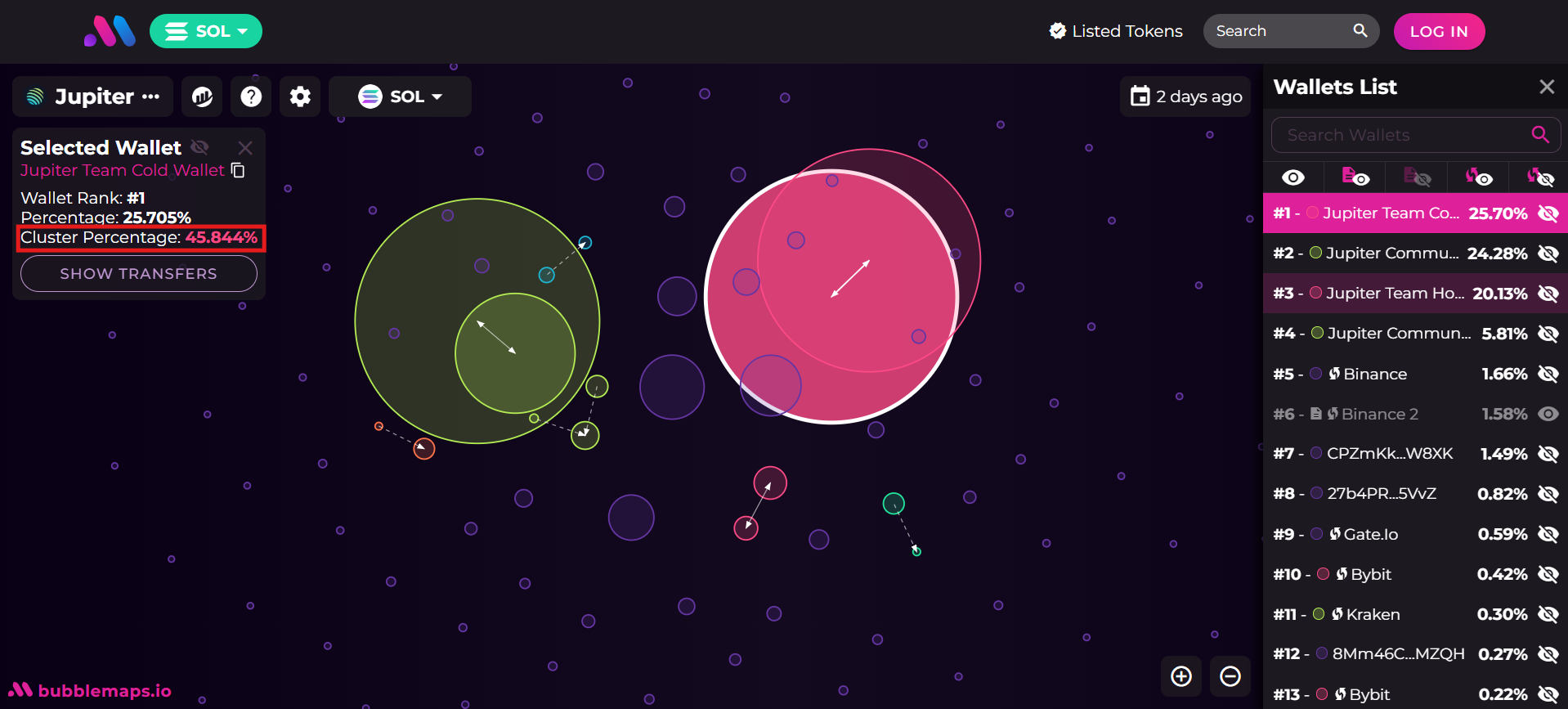Click the Bubblemaps logo in the header
This screenshot has width=1568, height=709.
click(x=110, y=31)
